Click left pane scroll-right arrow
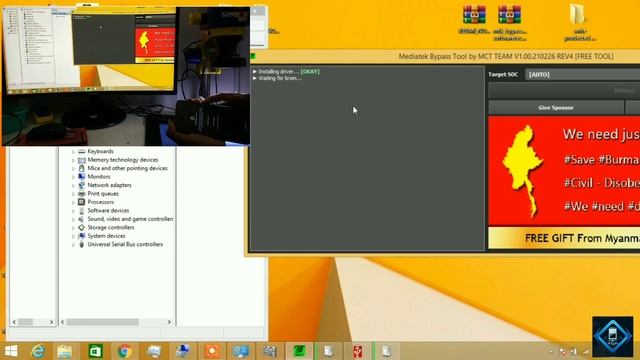The image size is (640, 360). click(x=51, y=322)
